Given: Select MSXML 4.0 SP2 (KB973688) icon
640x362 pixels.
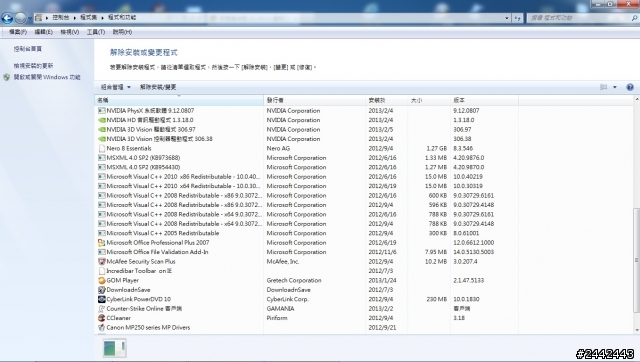Looking at the screenshot, I should [102, 158].
